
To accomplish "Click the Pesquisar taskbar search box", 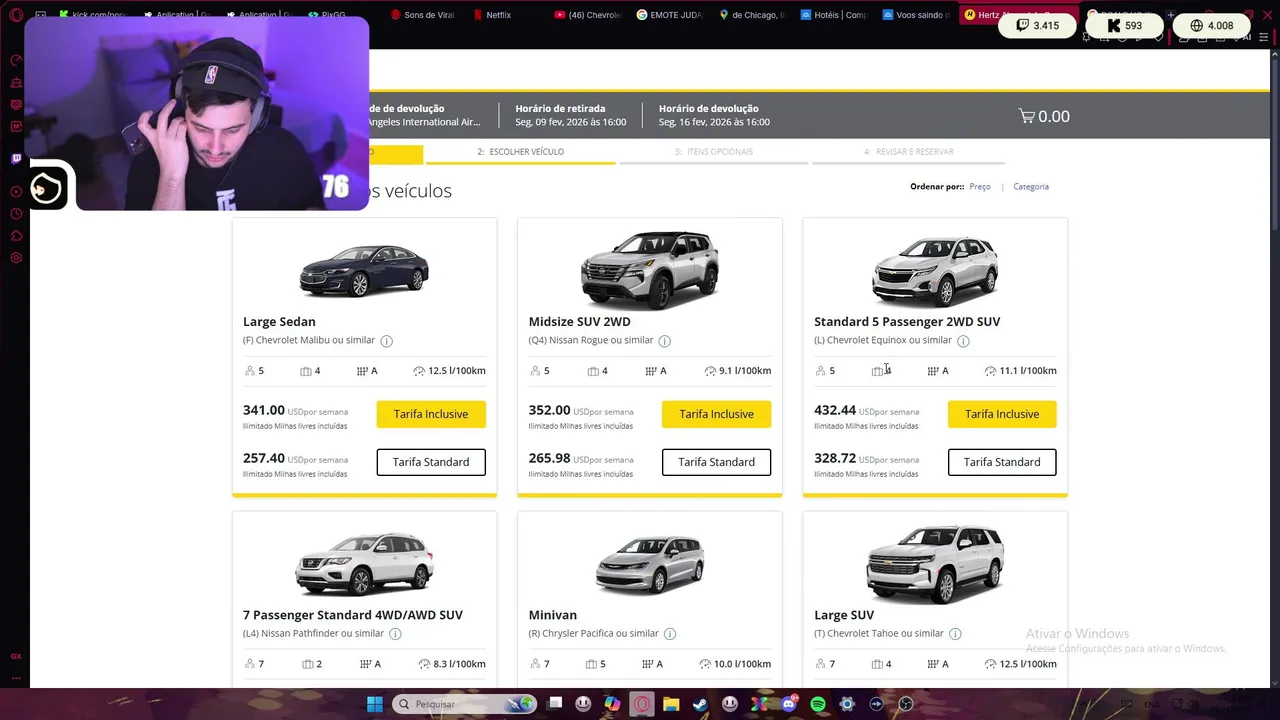I will pyautogui.click(x=465, y=704).
